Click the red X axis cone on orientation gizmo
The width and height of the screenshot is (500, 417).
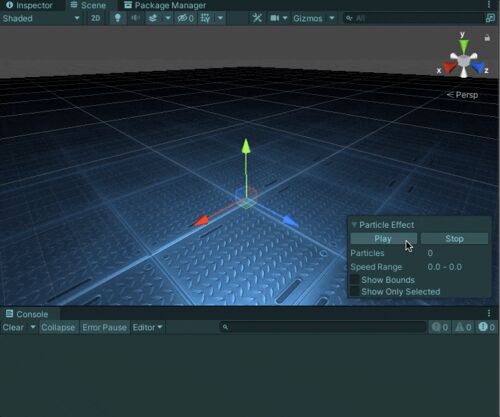pos(449,68)
